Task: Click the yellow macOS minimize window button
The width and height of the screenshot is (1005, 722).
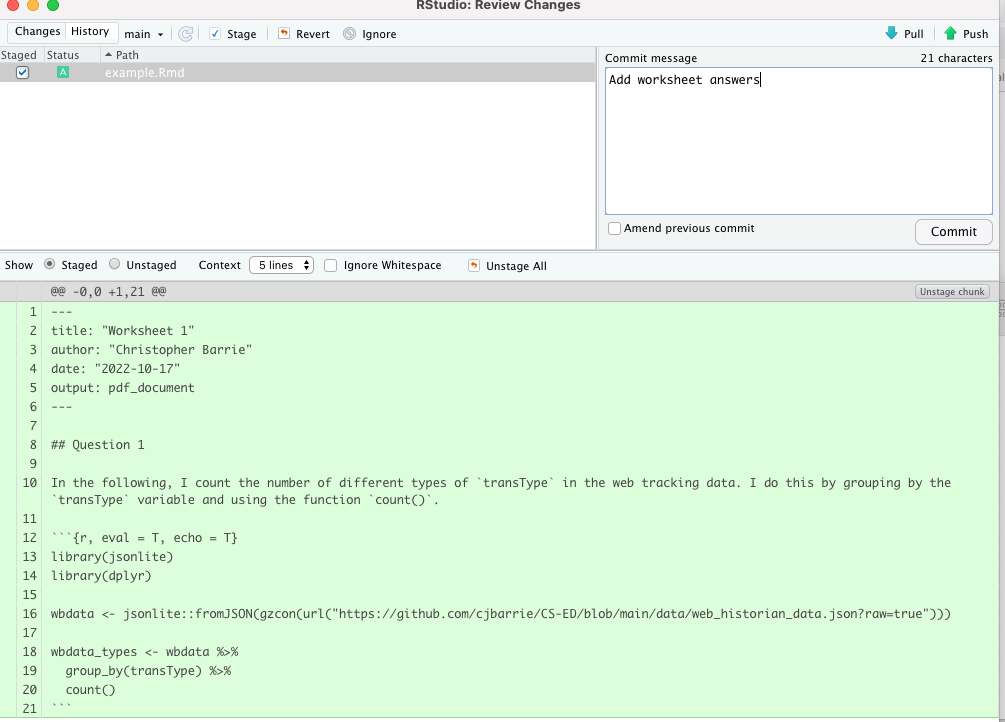Action: 33,5
